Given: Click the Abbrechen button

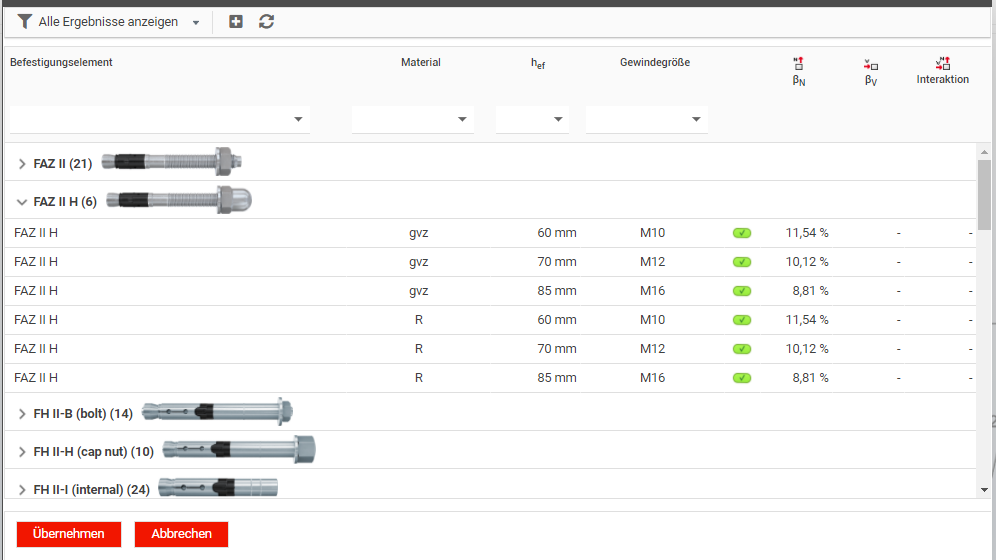Looking at the screenshot, I should [x=181, y=534].
